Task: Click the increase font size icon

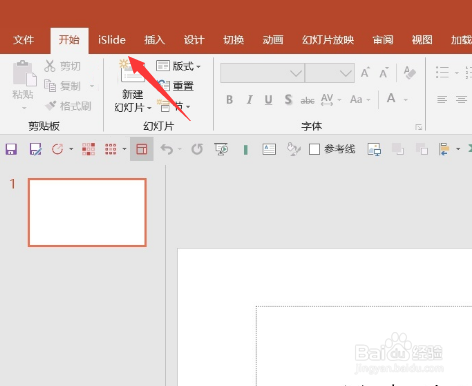Action: tap(365, 73)
